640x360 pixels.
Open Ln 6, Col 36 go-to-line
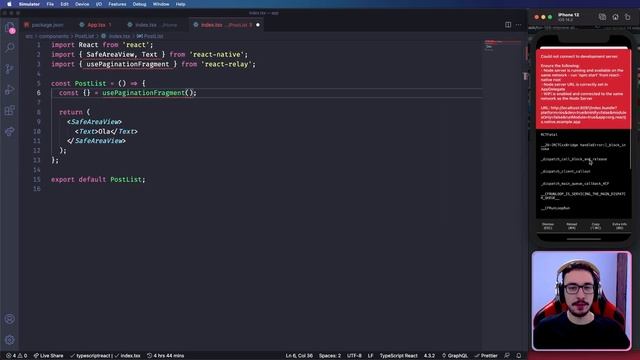299,356
